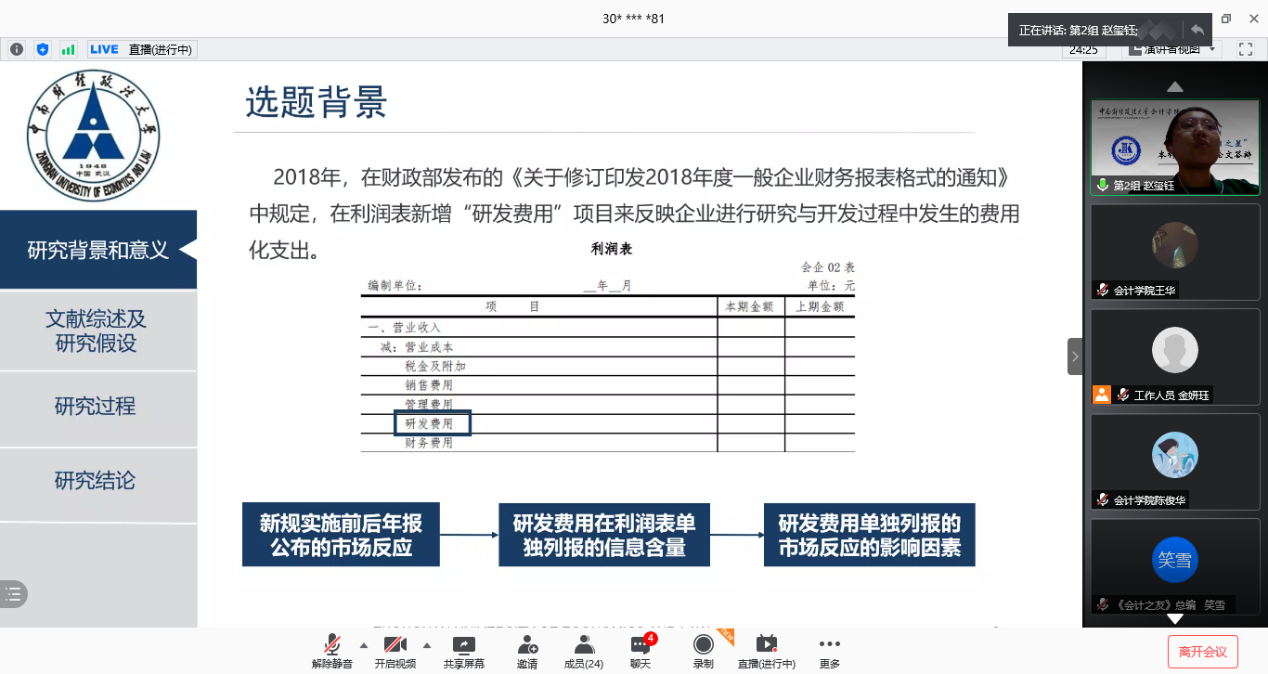Expand the video options arrow beside 开启视频
Screen dimensions: 1268x674
(427, 645)
